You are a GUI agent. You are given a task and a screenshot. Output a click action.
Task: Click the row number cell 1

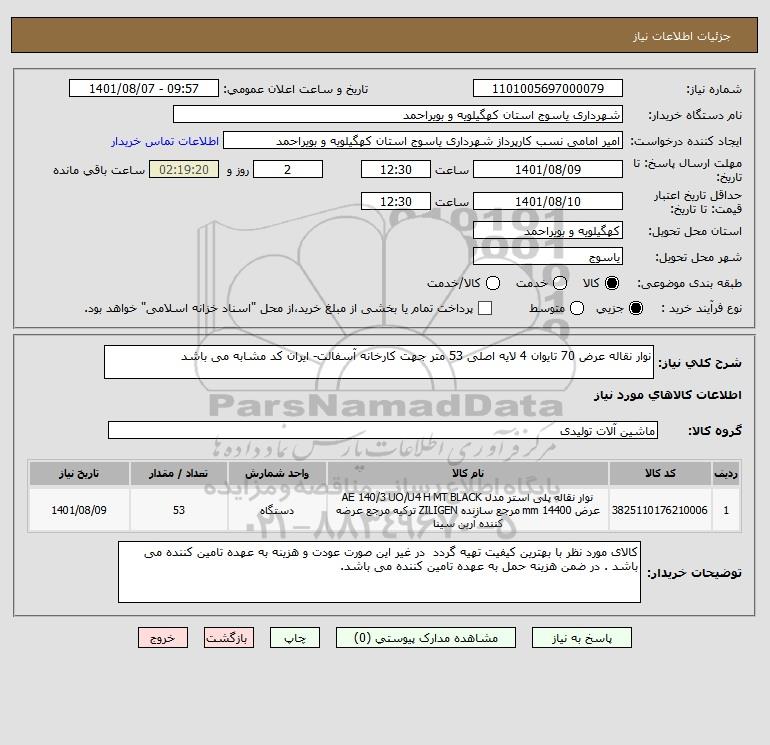(726, 510)
